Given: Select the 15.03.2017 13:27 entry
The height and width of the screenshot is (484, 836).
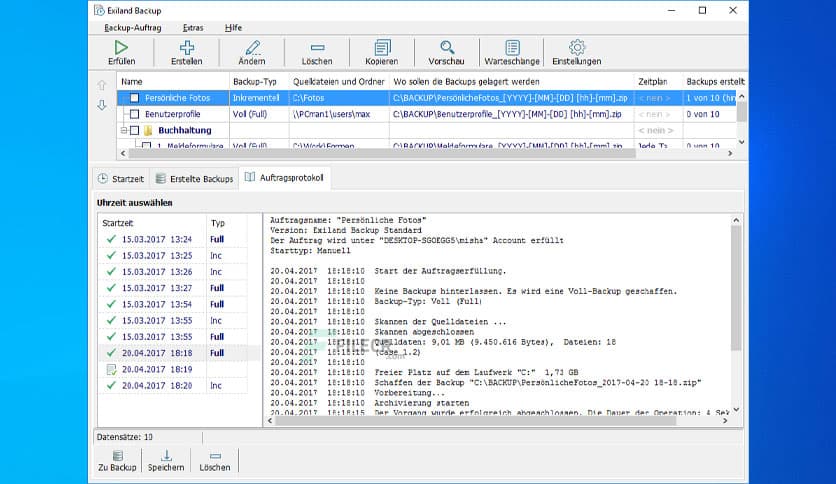Looking at the screenshot, I should (x=173, y=288).
